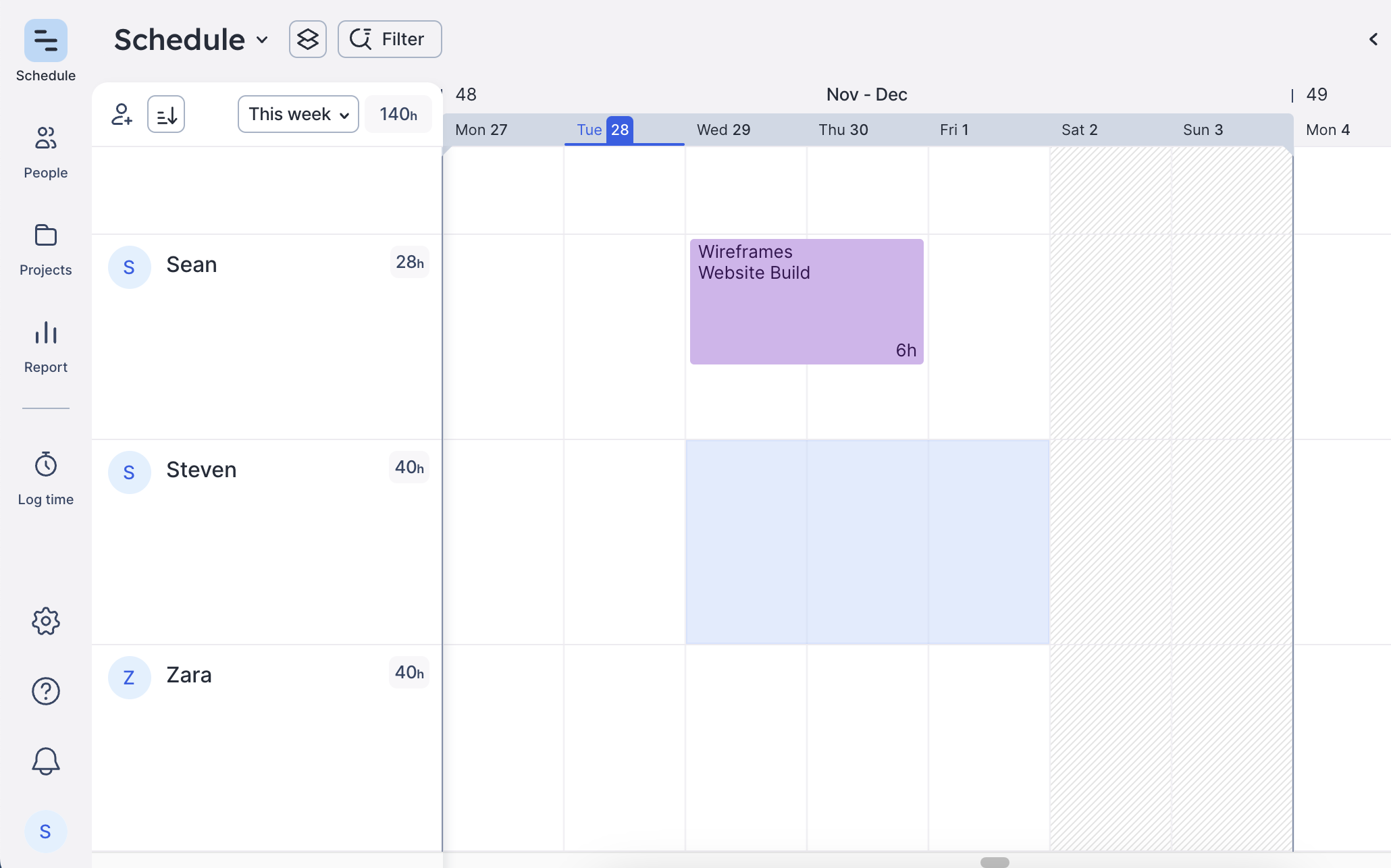The image size is (1391, 868).
Task: Click the Filter button
Action: (390, 39)
